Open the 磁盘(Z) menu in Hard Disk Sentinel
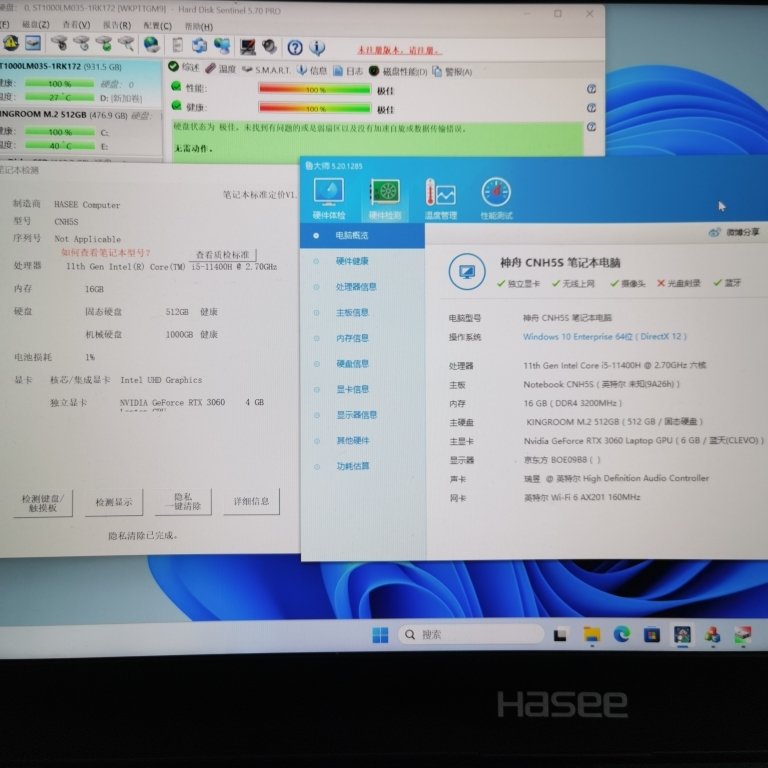The width and height of the screenshot is (768, 768). coord(36,24)
